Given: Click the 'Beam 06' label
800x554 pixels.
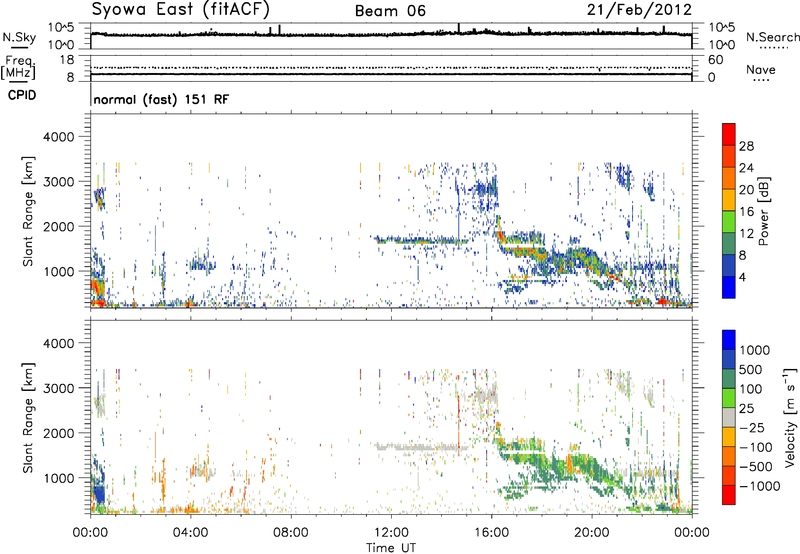Looking at the screenshot, I should pyautogui.click(x=390, y=11).
